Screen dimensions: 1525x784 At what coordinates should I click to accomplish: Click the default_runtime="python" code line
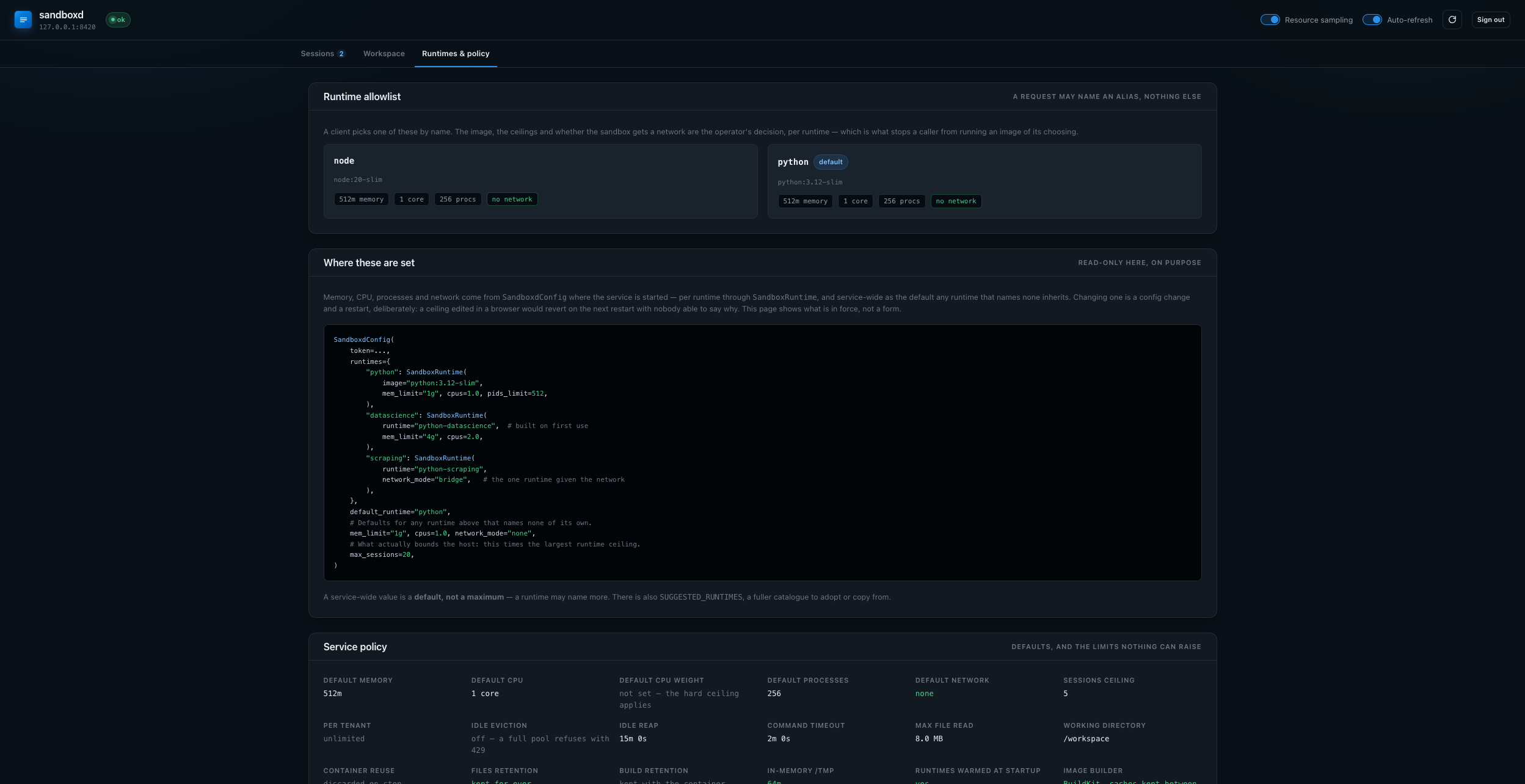[400, 512]
